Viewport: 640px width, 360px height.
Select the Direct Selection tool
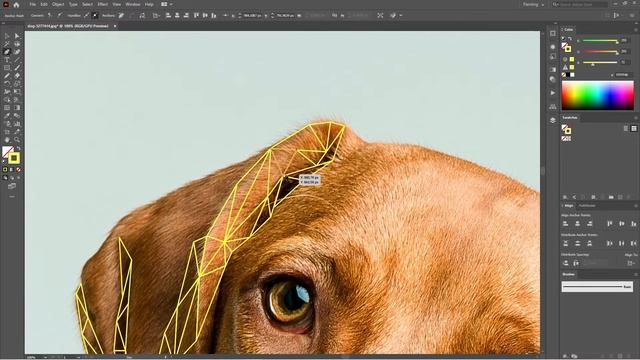coord(17,36)
